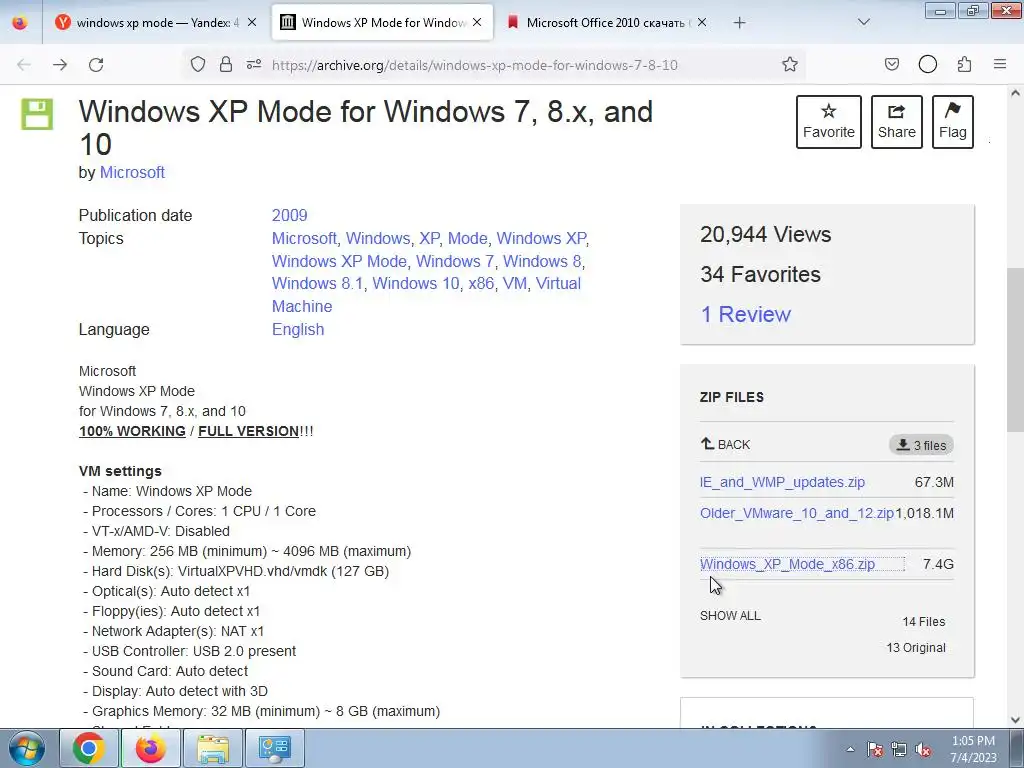Close the Windows XP Mode archive tab
The width and height of the screenshot is (1024, 768).
point(477,22)
